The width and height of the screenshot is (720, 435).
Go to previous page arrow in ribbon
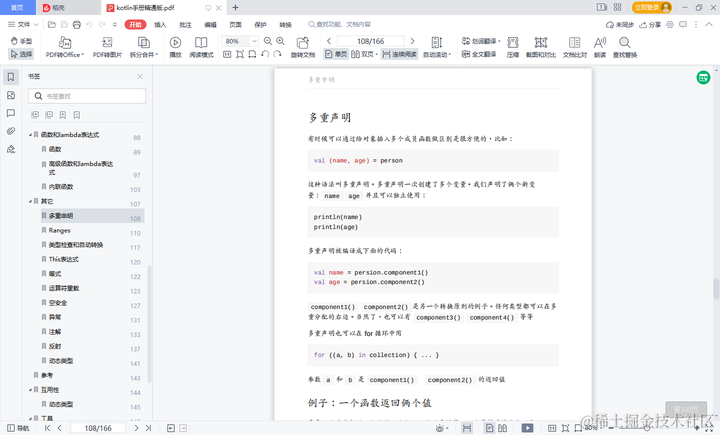pyautogui.click(x=329, y=41)
